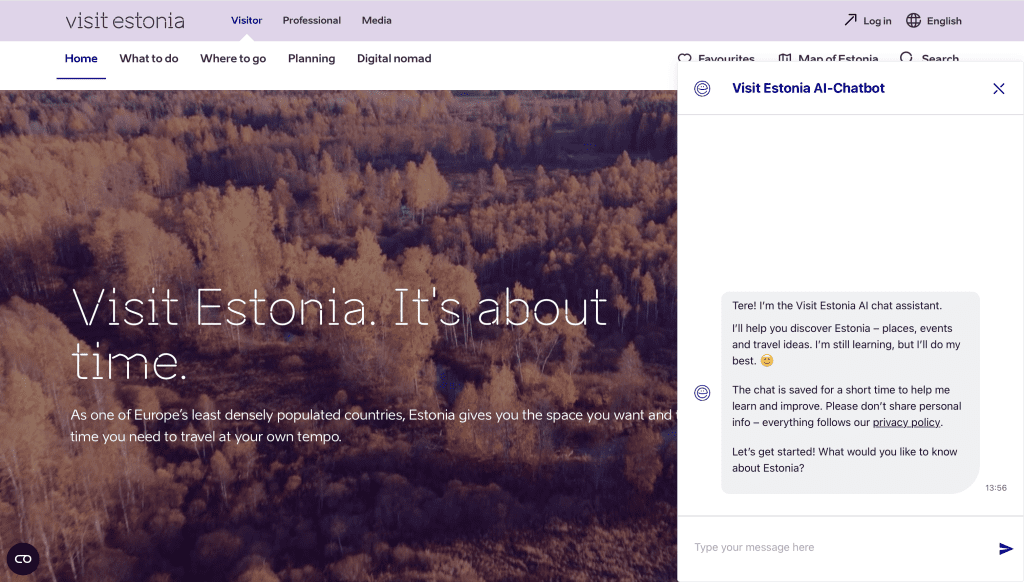Image resolution: width=1024 pixels, height=582 pixels.
Task: Click the Log in arrow icon
Action: [x=851, y=21]
